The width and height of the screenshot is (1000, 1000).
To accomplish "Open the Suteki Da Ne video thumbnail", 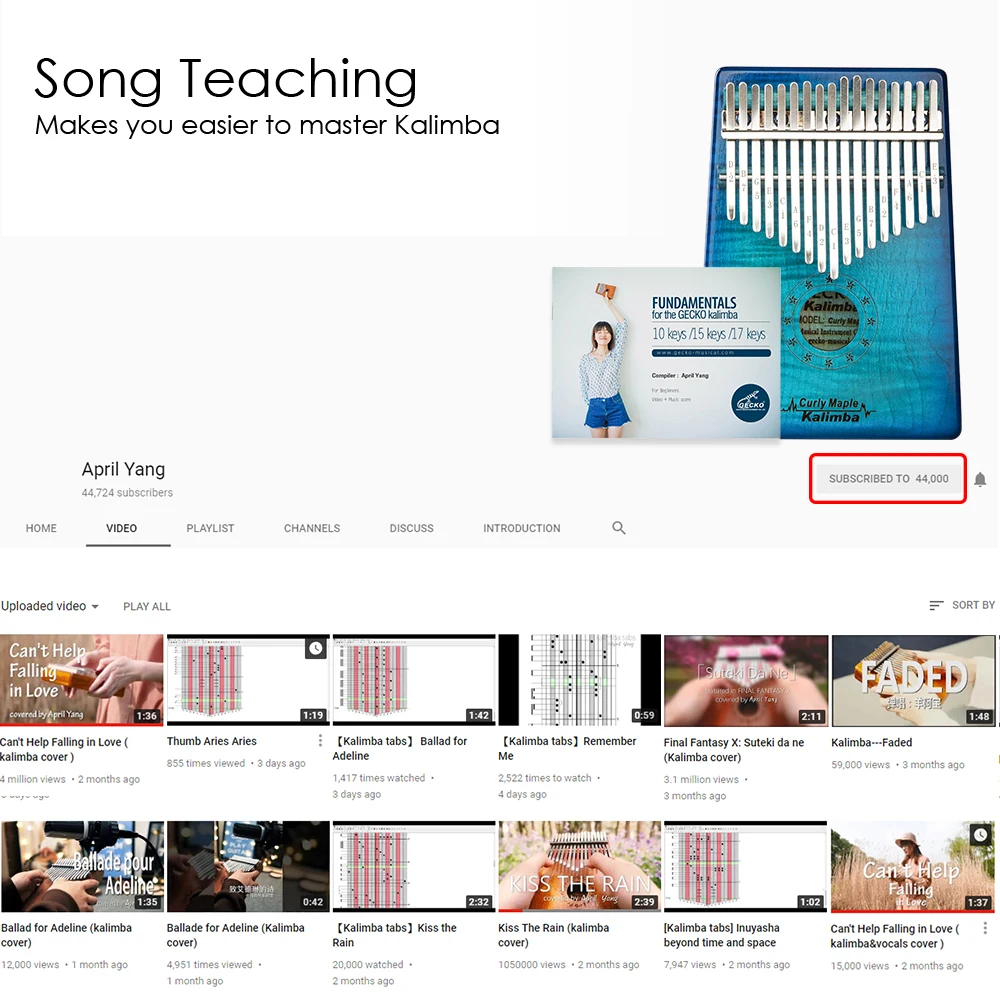I will (x=746, y=680).
